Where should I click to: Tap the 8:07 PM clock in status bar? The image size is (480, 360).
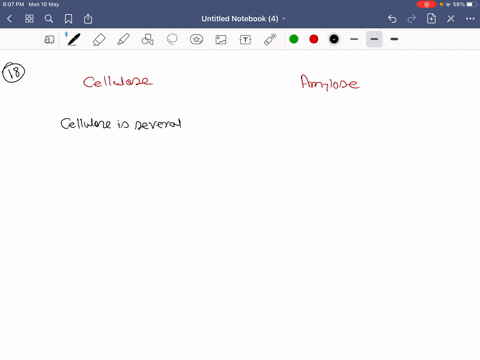[13, 4]
